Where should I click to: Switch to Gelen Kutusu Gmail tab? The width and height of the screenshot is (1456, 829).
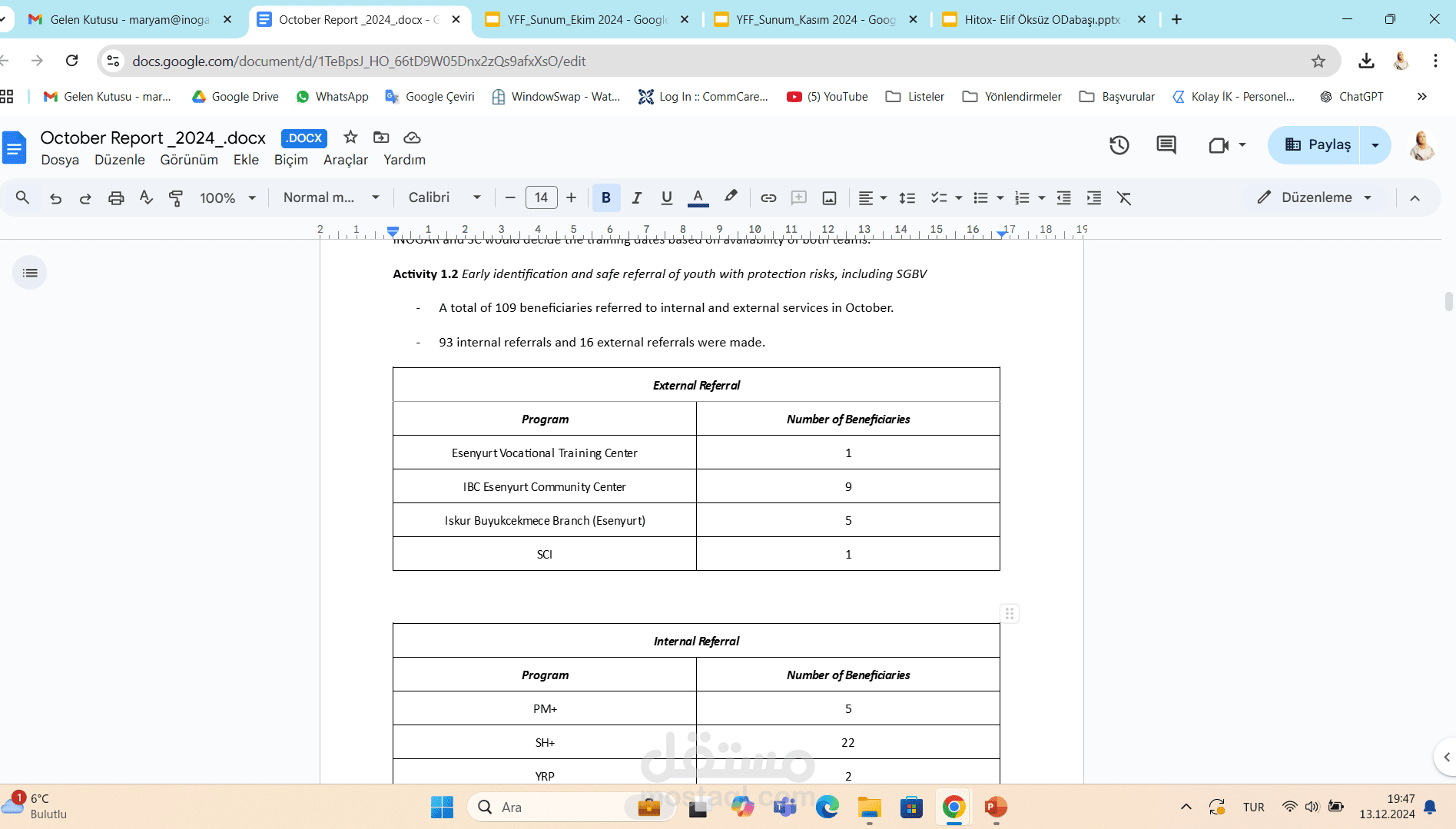coord(128,19)
